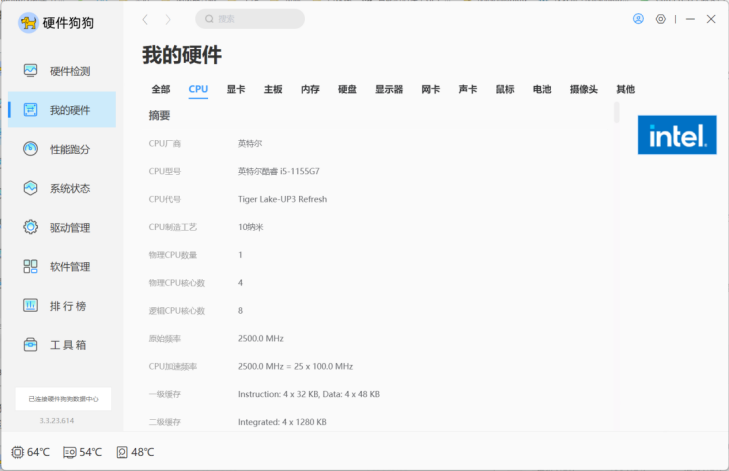Click 逻辑CPU核心数 label

pyautogui.click(x=177, y=311)
